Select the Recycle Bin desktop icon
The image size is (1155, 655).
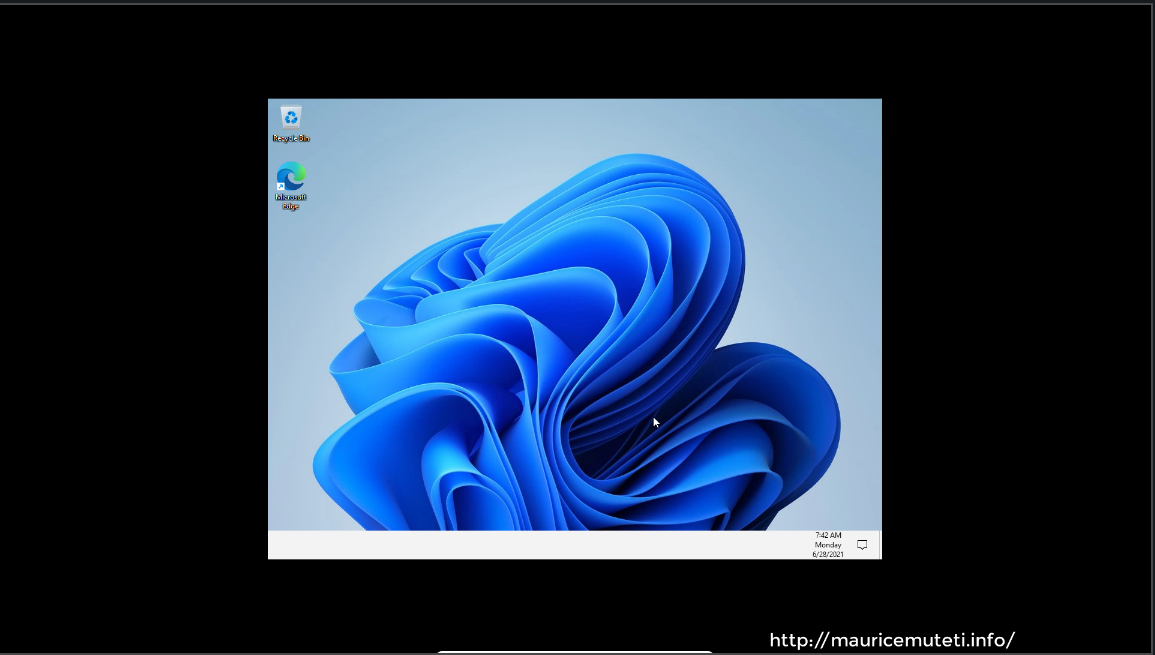pyautogui.click(x=291, y=124)
